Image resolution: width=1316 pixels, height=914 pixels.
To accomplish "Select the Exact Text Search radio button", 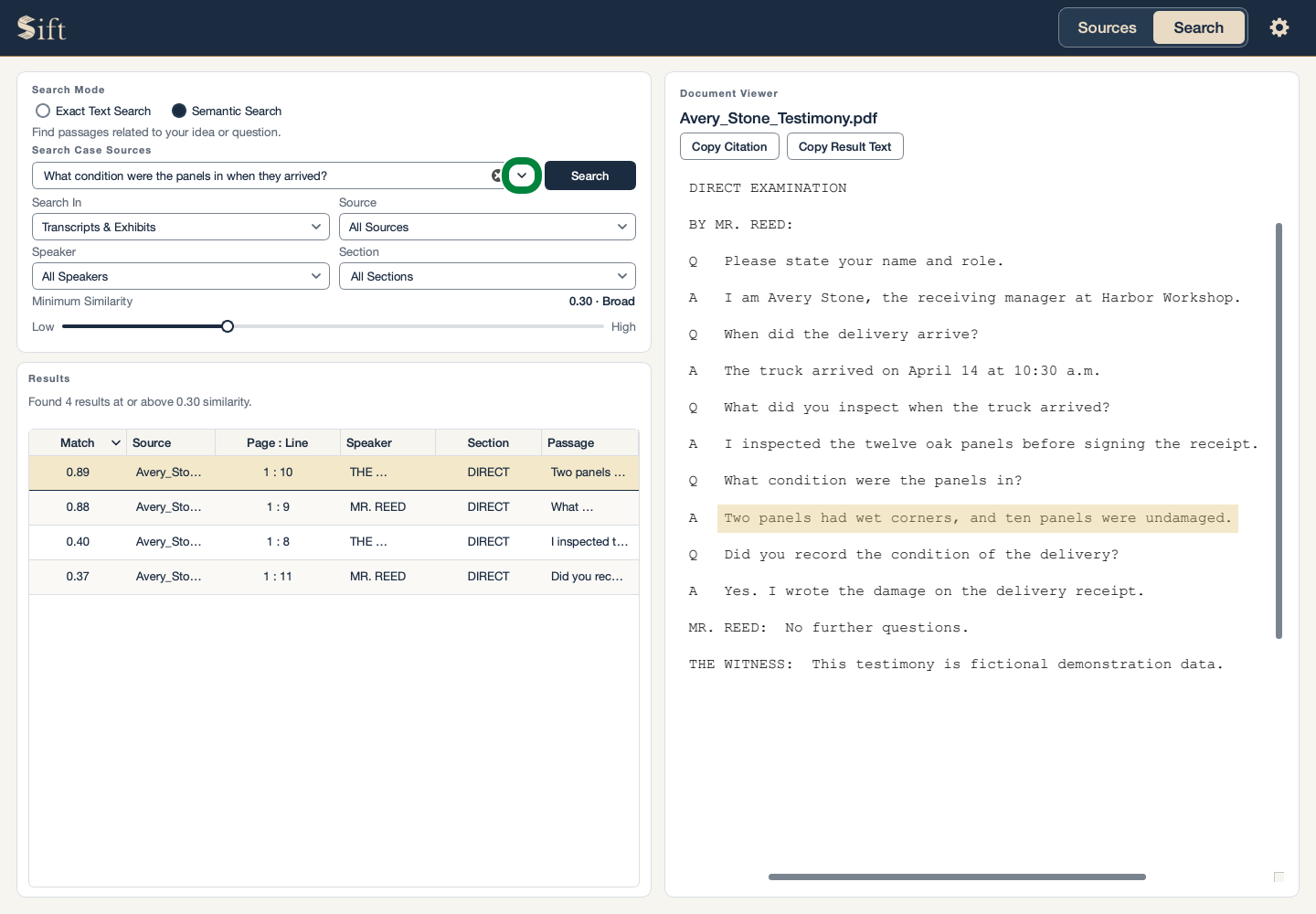I will point(43,111).
